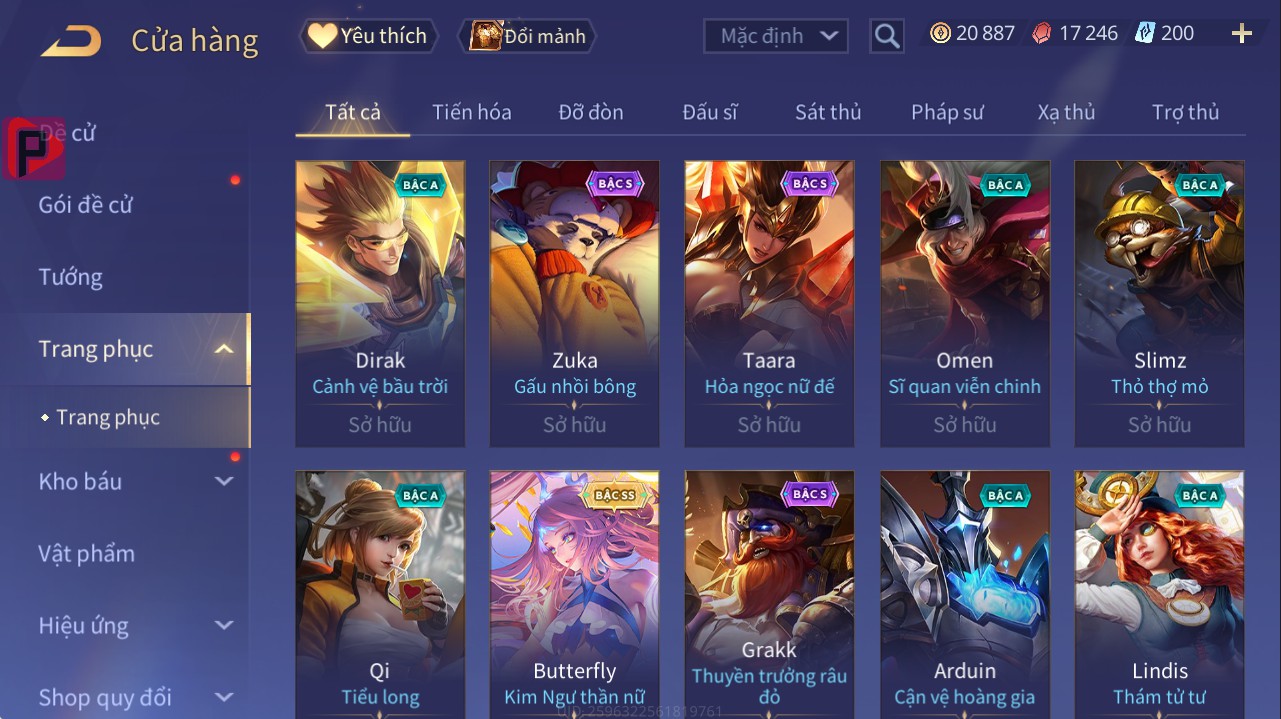Click the golden back arrow icon
The height and width of the screenshot is (719, 1281).
coord(71,41)
